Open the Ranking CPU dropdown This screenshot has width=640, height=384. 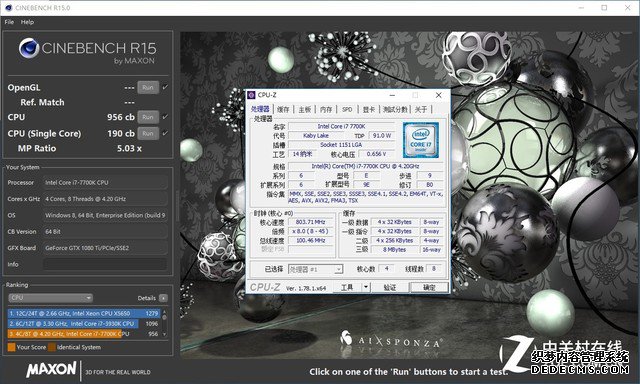(x=50, y=298)
